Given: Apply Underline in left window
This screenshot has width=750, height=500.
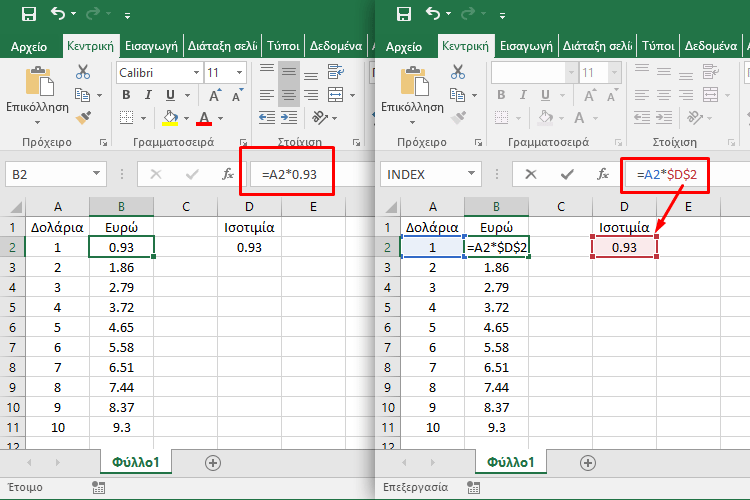Looking at the screenshot, I should click(170, 95).
